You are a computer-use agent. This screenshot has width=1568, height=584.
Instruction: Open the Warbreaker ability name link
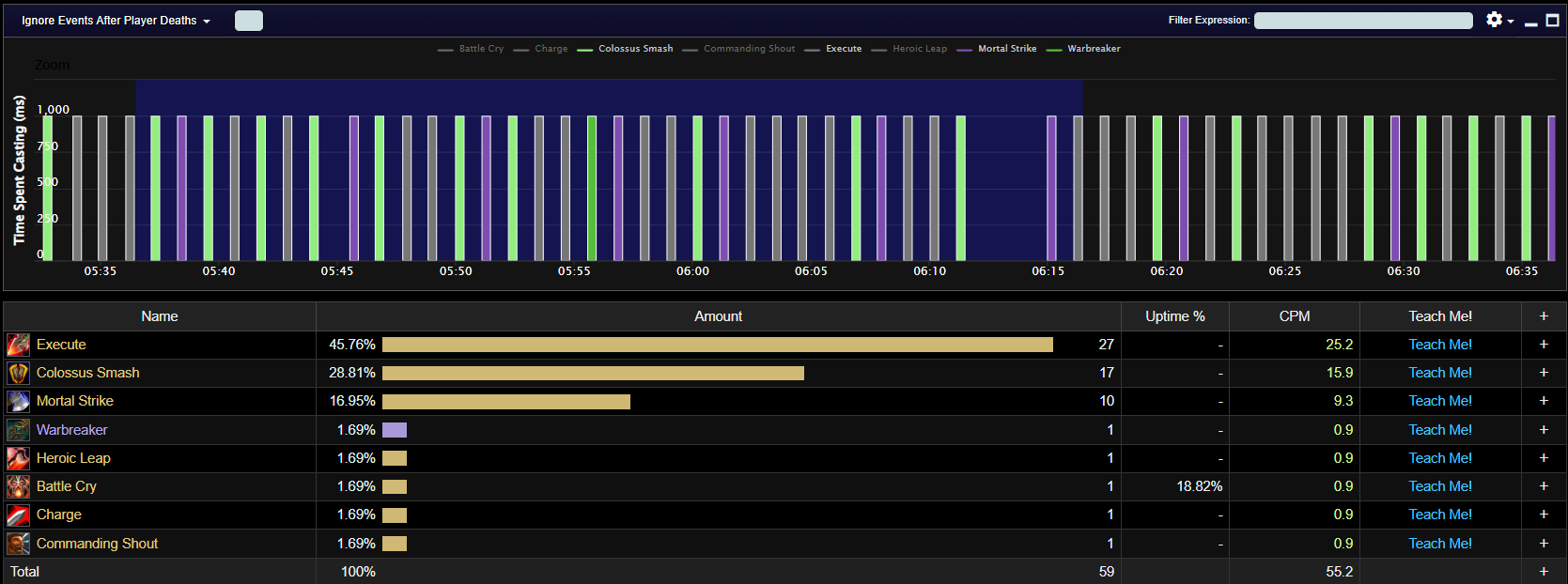[x=72, y=430]
